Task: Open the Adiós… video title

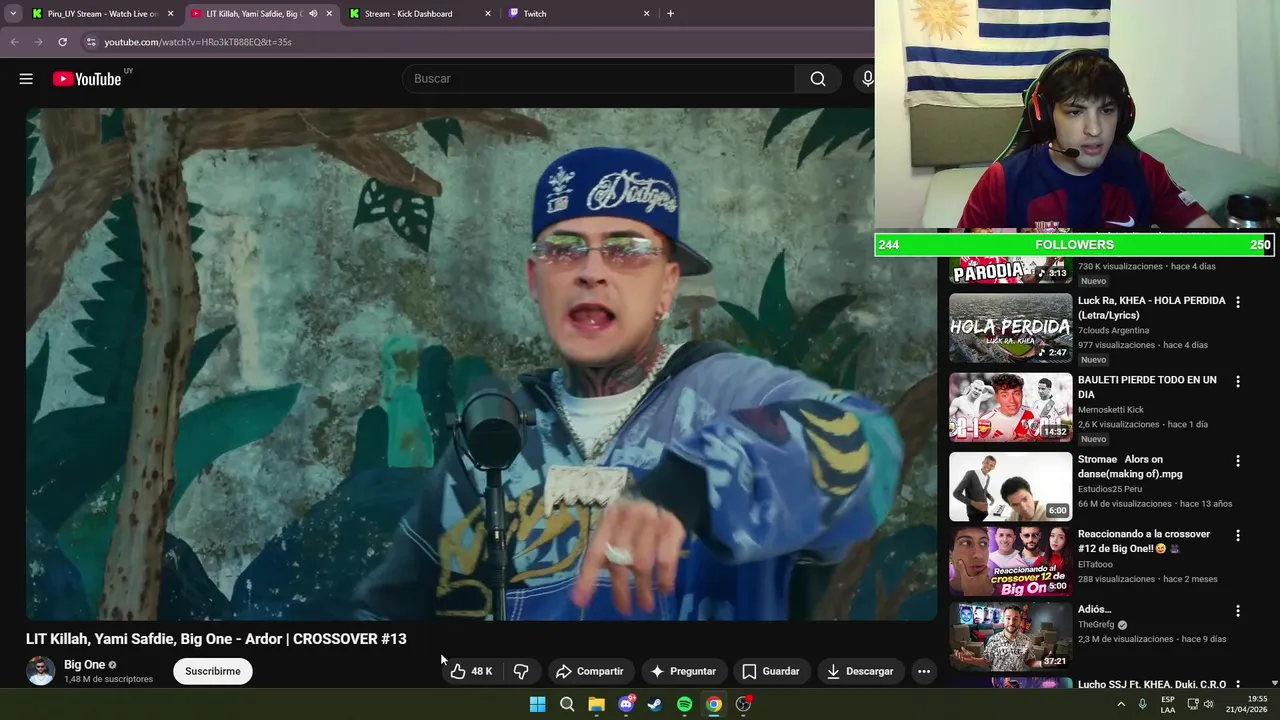Action: coord(1094,609)
